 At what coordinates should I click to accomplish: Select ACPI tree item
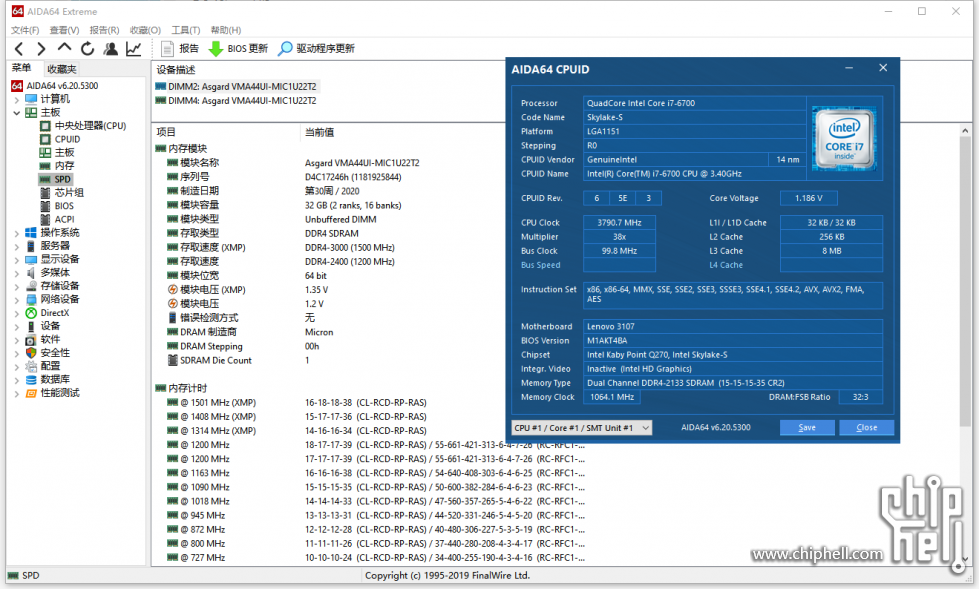tap(57, 219)
